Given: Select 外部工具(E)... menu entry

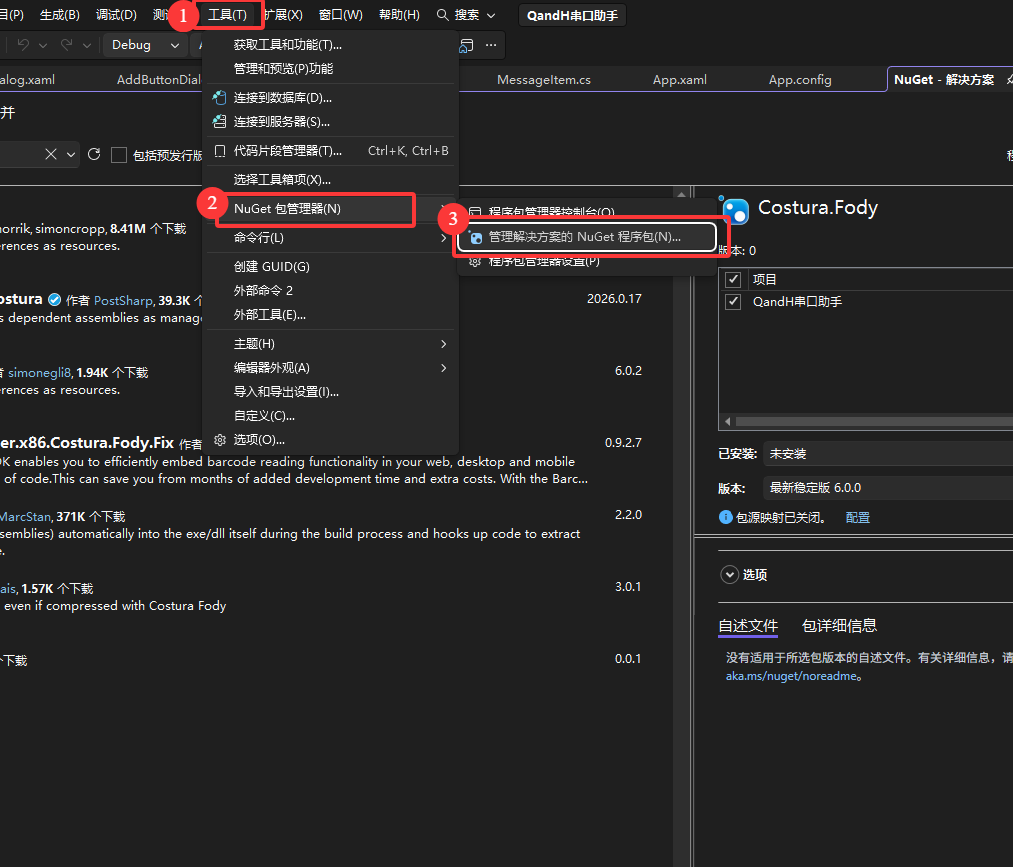Looking at the screenshot, I should point(329,315).
